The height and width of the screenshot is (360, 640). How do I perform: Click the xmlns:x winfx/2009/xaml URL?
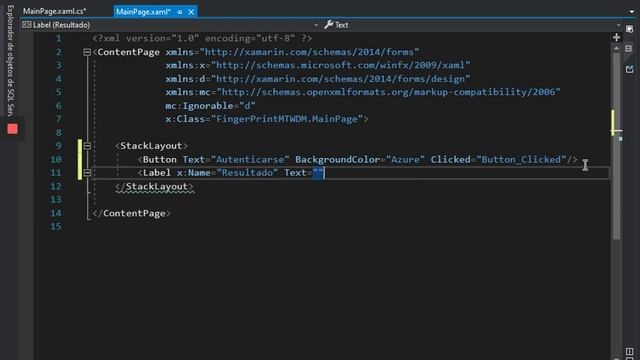[x=340, y=65]
